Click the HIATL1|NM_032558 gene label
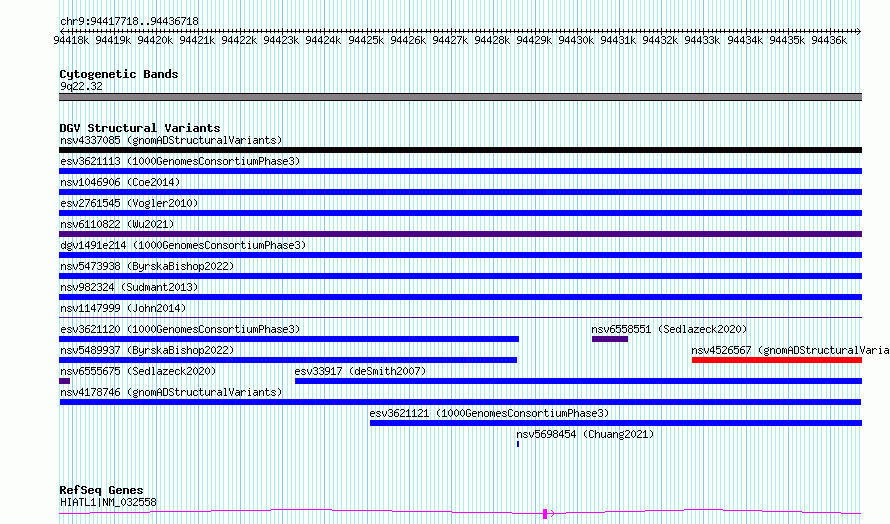The width and height of the screenshot is (890, 524). click(x=108, y=502)
